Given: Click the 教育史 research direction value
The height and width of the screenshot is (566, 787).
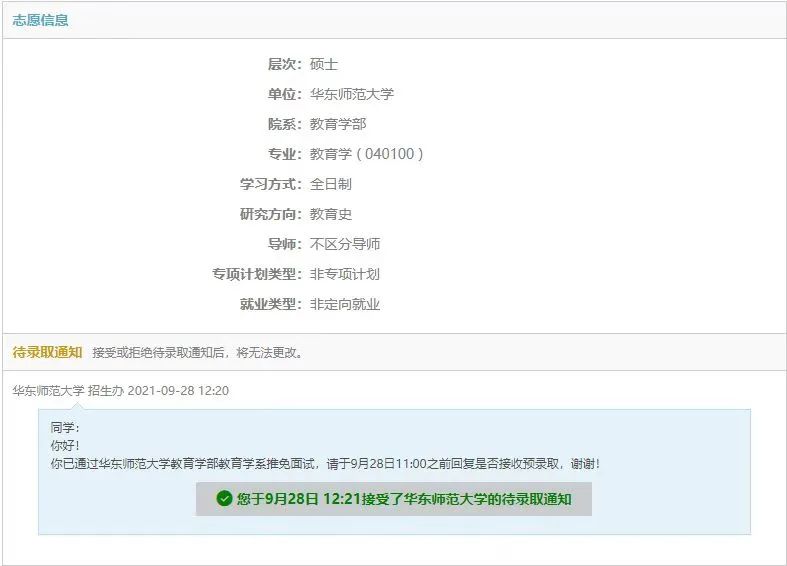Looking at the screenshot, I should (x=331, y=214).
